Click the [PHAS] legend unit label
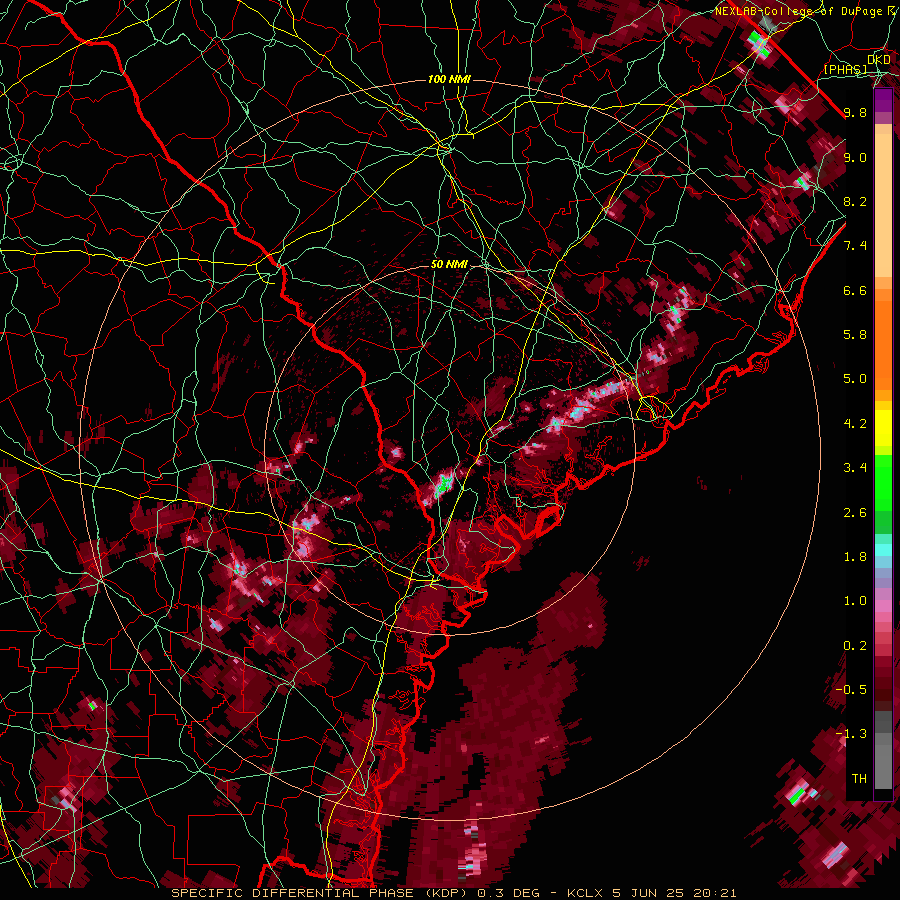900x900 pixels. point(845,69)
